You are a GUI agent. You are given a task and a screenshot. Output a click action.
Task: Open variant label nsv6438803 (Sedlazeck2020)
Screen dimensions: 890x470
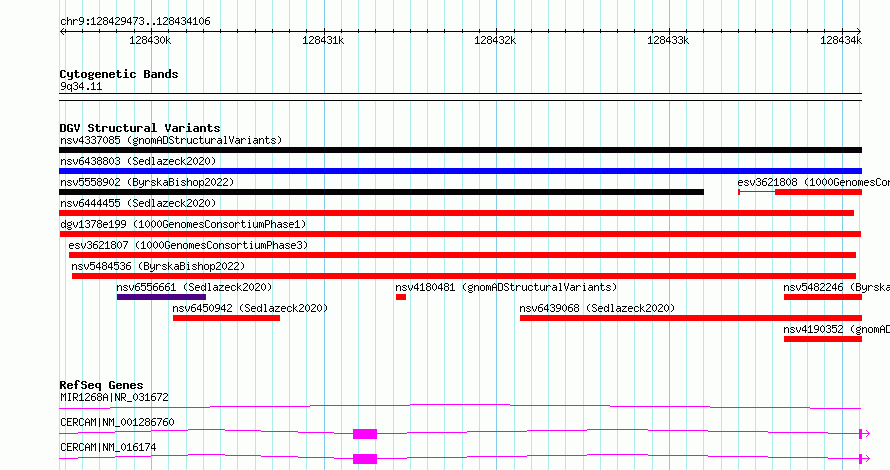coord(138,161)
